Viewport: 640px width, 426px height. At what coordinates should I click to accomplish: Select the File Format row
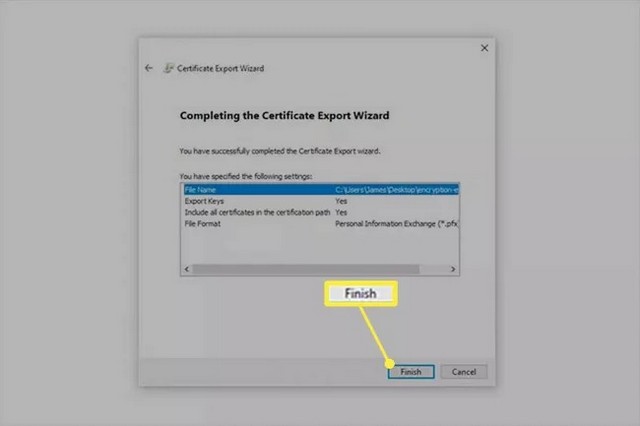(x=320, y=224)
